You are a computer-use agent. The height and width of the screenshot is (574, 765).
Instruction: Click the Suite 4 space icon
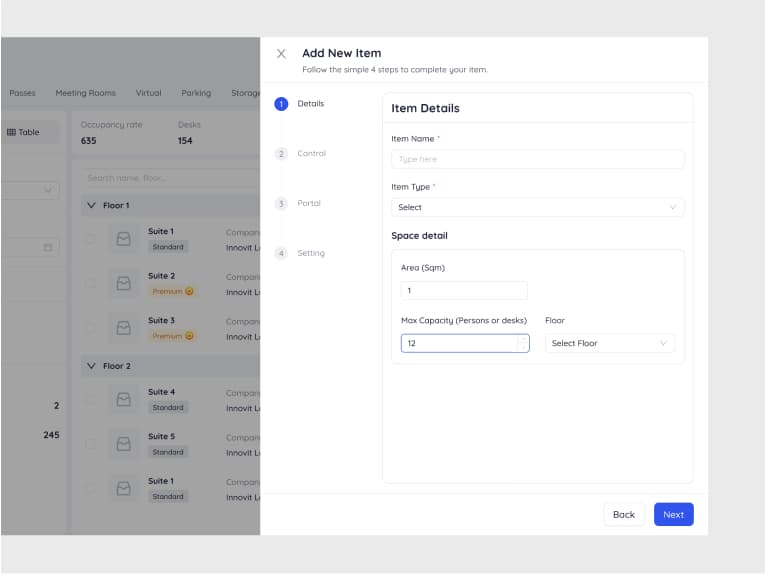pyautogui.click(x=123, y=399)
